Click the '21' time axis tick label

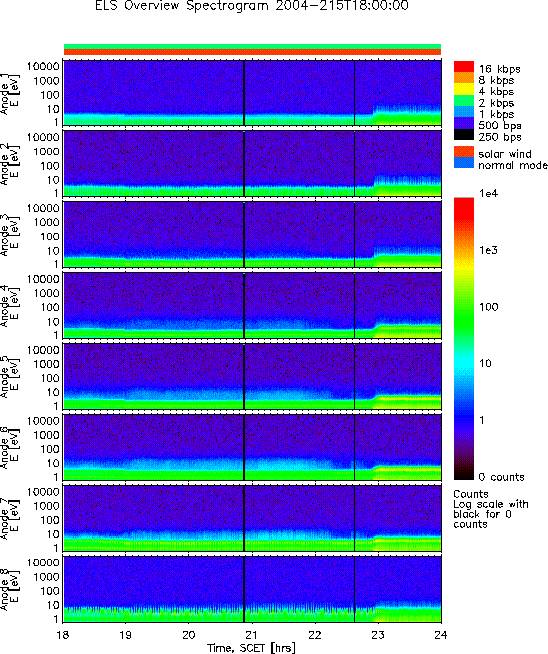click(252, 635)
